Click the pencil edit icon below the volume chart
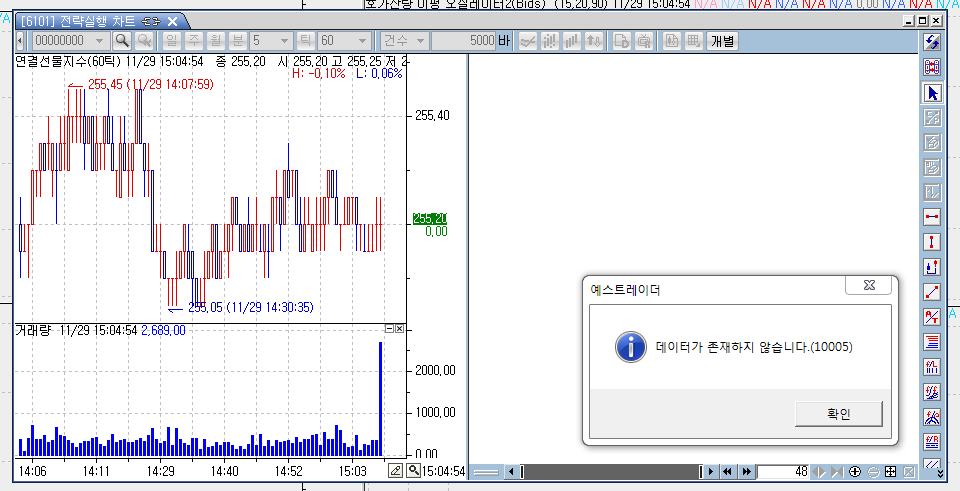 point(395,470)
